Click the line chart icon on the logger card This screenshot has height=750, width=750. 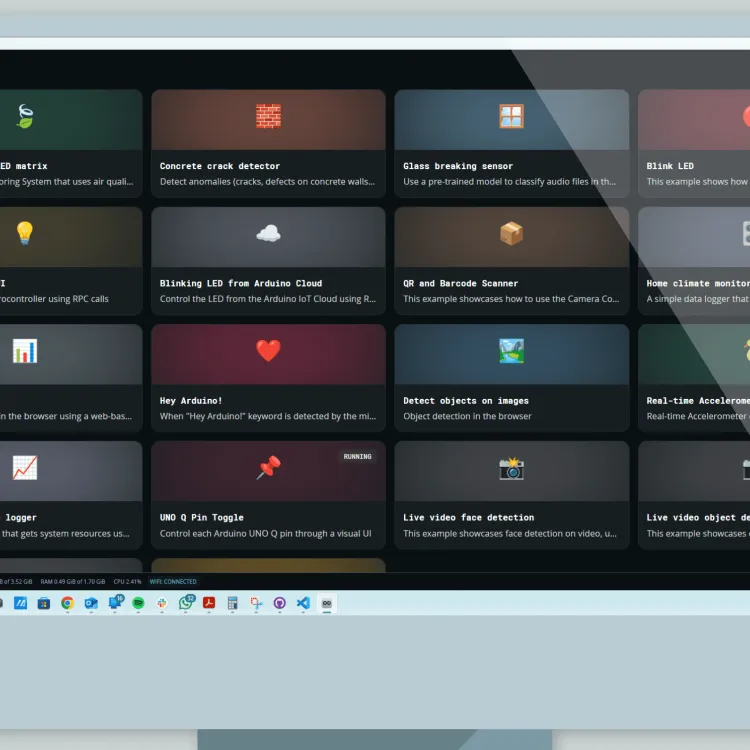coord(25,467)
